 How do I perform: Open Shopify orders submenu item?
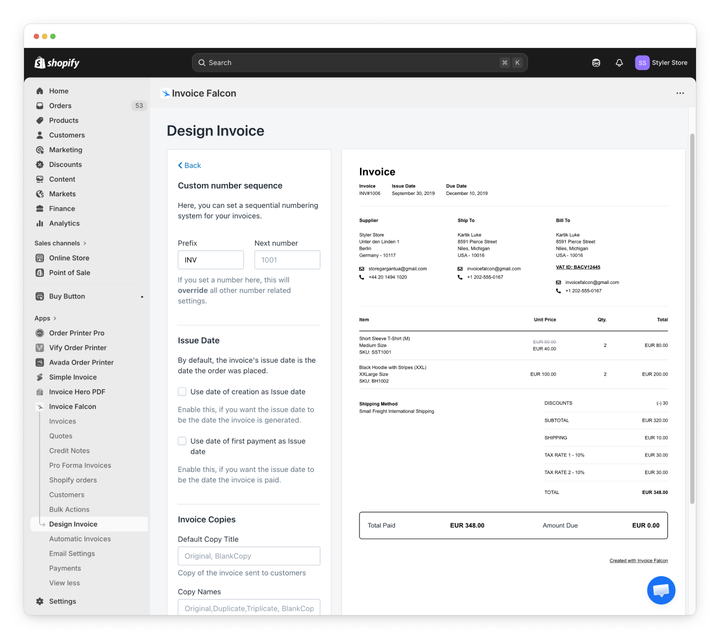point(73,480)
